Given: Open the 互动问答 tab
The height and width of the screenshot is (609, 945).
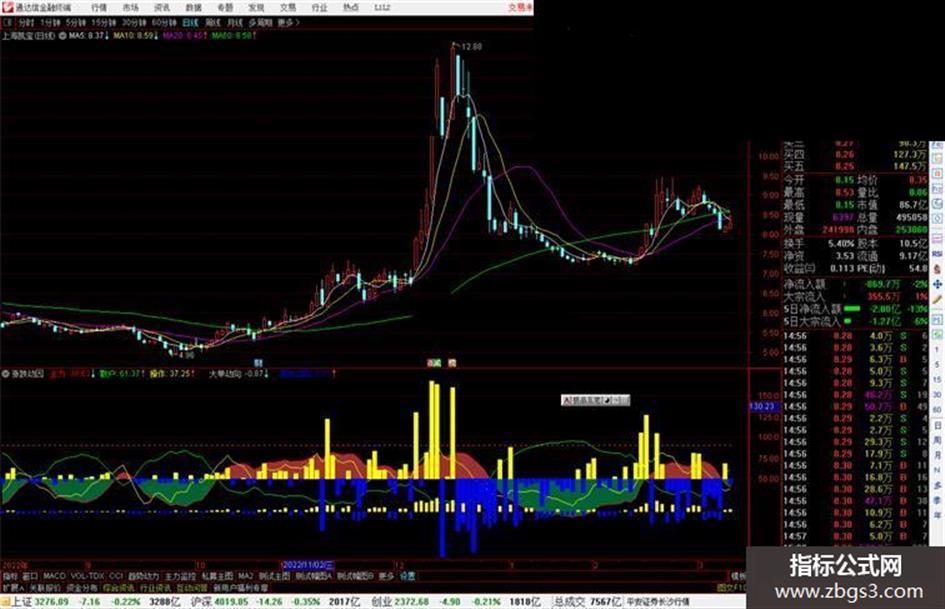Looking at the screenshot, I should [x=192, y=587].
